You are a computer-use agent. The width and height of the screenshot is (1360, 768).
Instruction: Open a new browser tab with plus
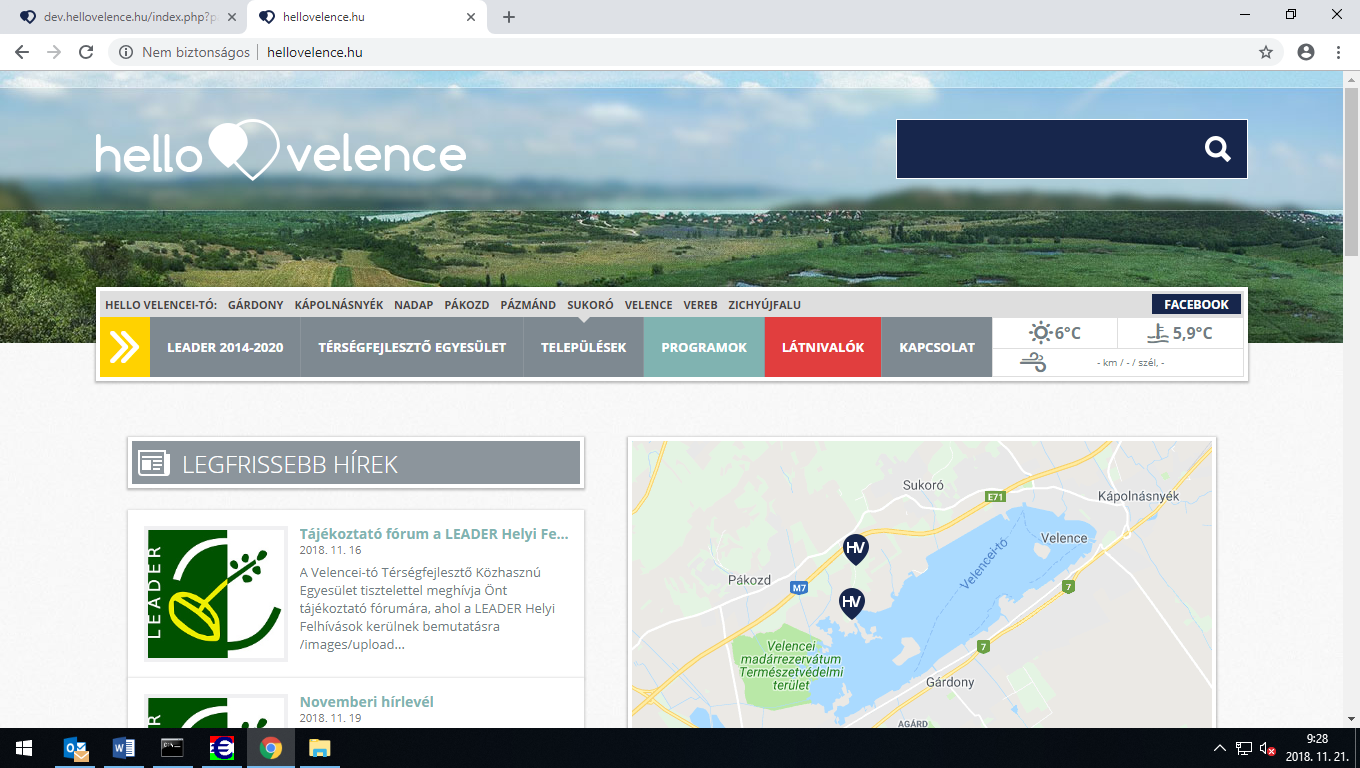[x=509, y=17]
